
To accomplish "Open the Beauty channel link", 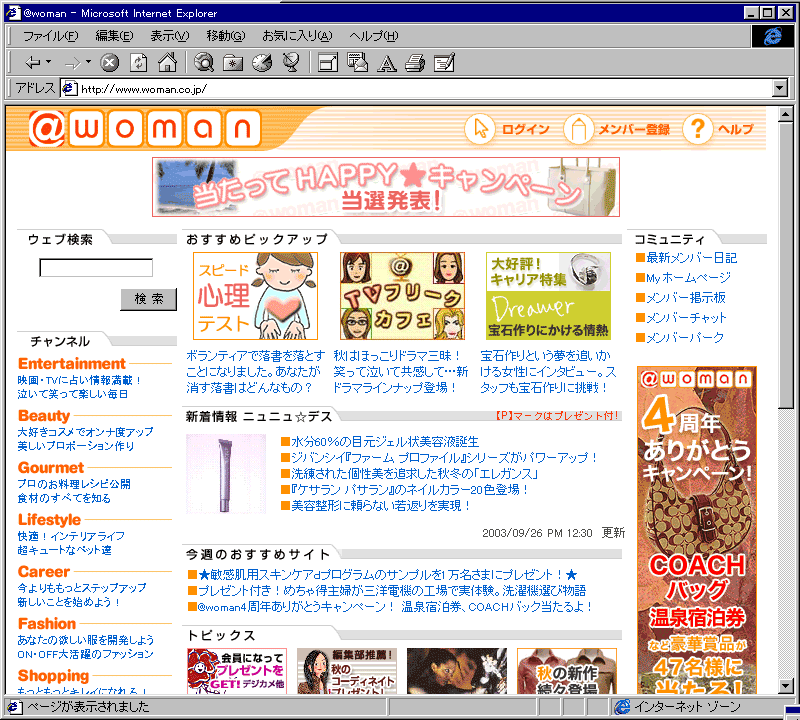I will (x=44, y=416).
